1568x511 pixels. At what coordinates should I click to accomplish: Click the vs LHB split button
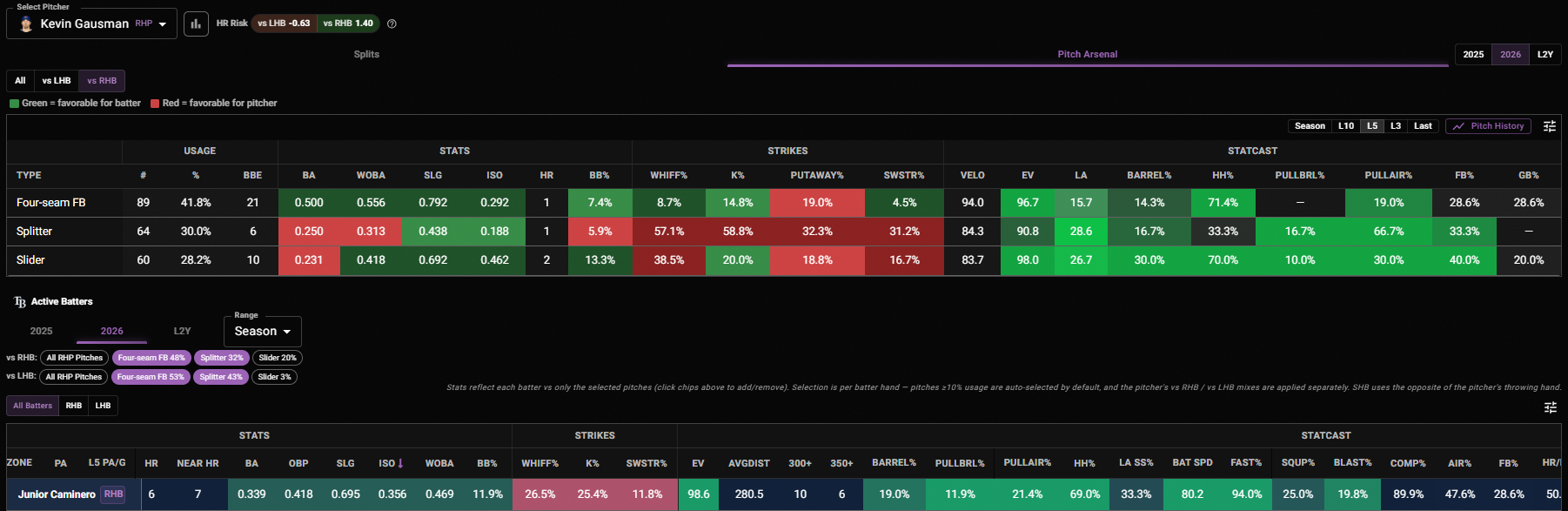click(57, 81)
